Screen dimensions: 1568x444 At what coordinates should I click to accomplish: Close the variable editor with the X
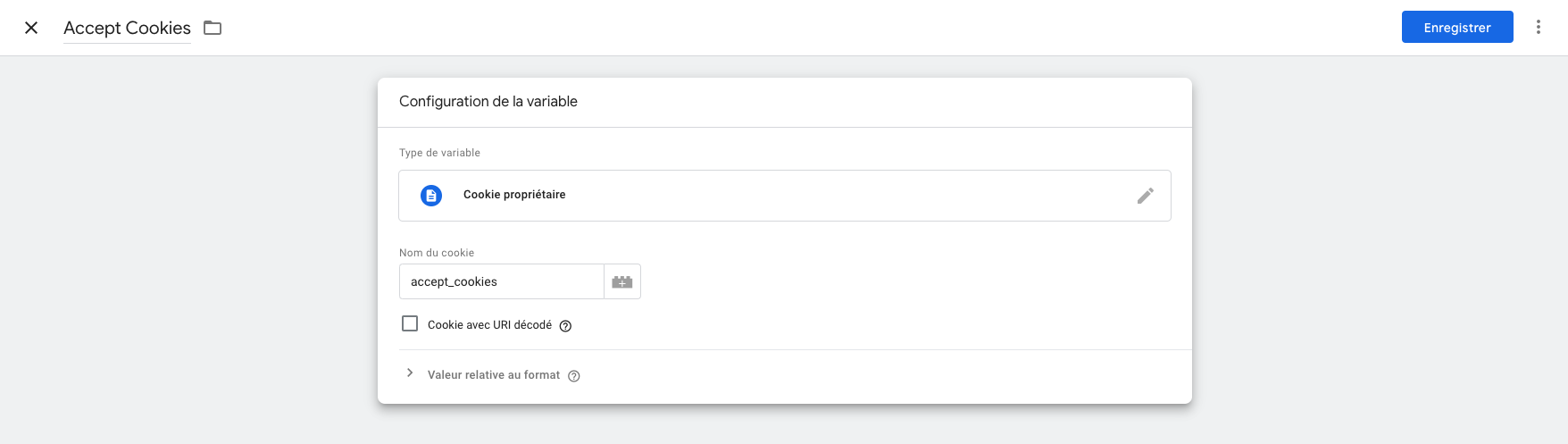31,28
